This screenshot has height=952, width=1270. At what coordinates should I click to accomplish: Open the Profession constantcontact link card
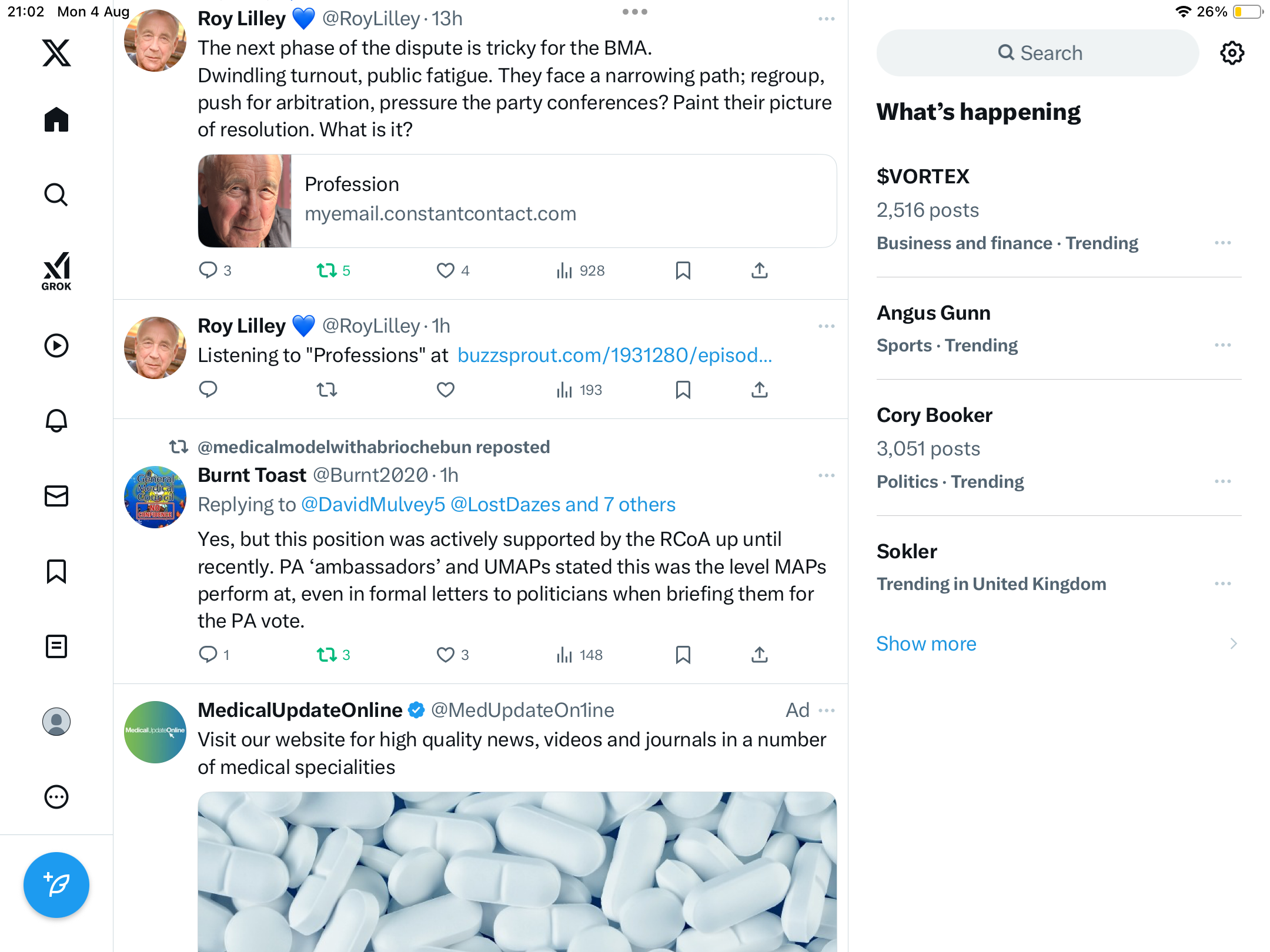[x=517, y=201]
